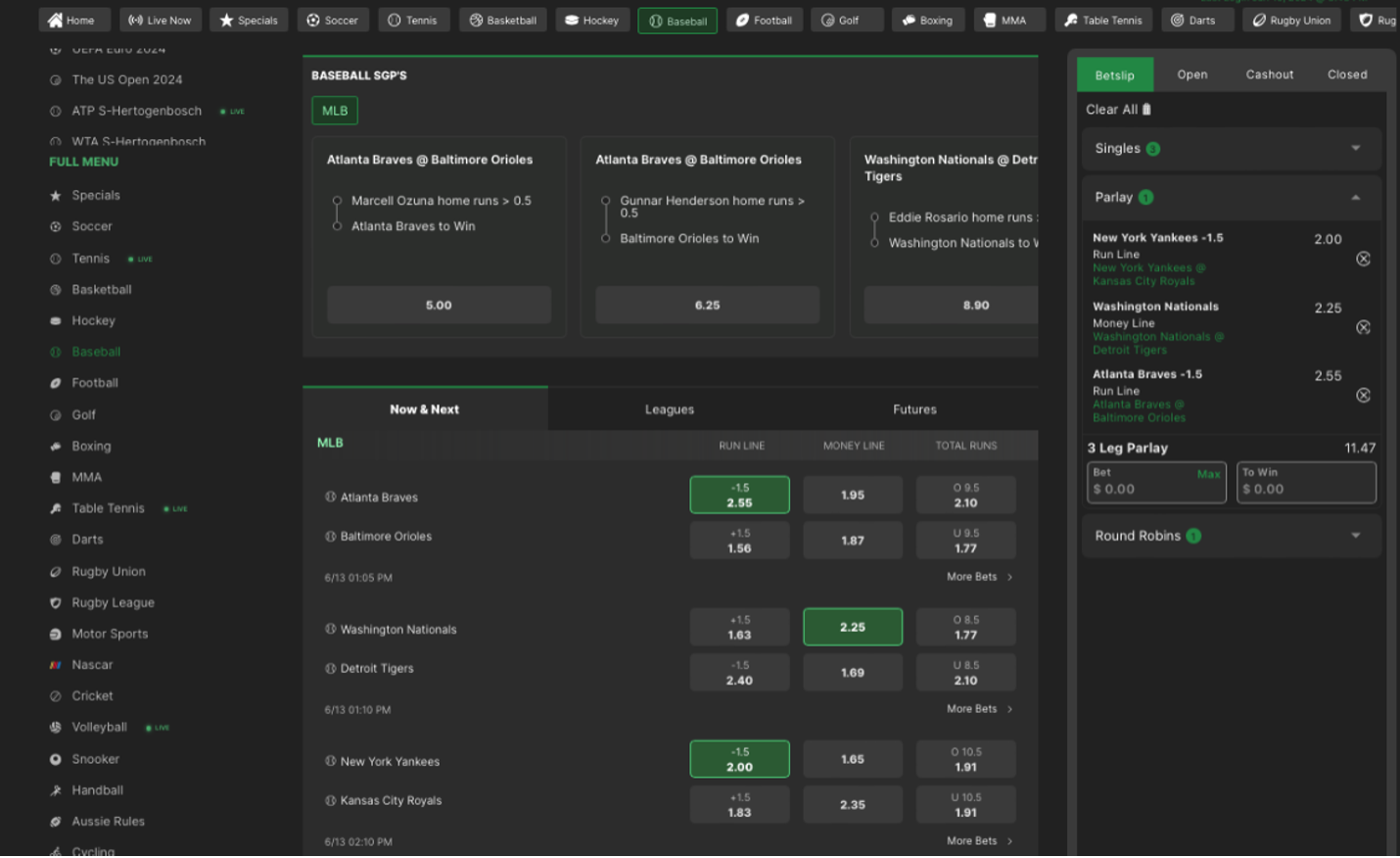1400x858 pixels.
Task: Open Table Tennis in top bar
Action: pyautogui.click(x=1103, y=21)
